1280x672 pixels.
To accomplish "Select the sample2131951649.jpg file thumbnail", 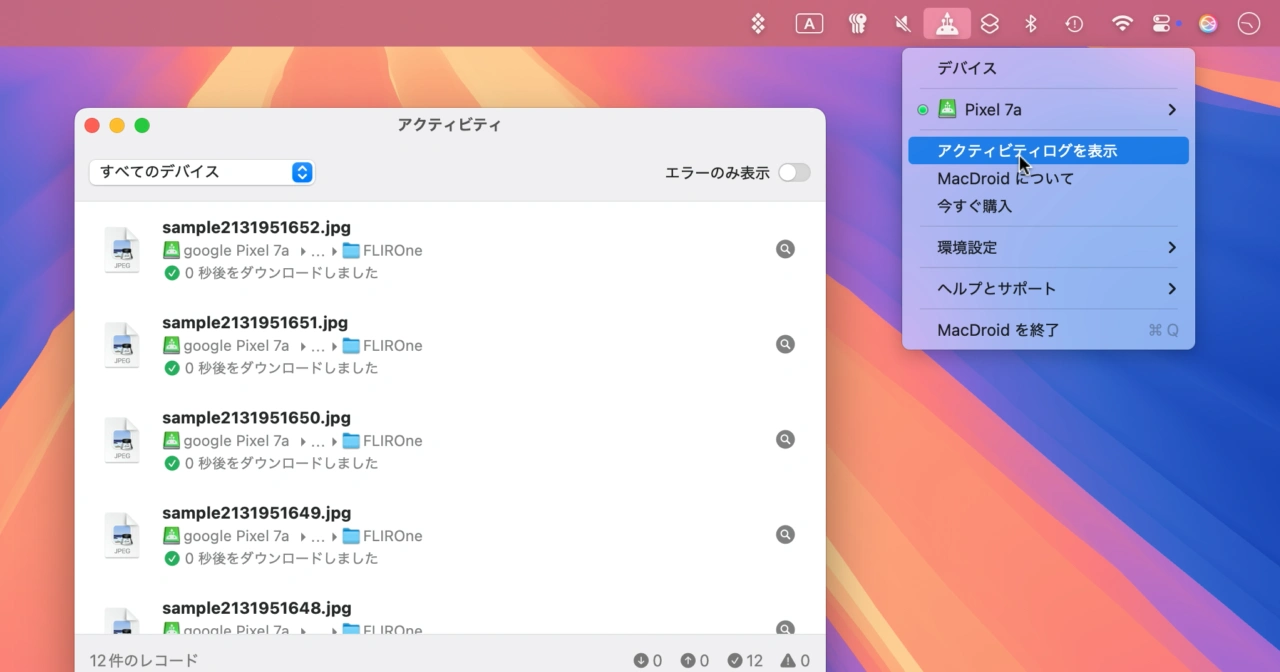I will 122,535.
